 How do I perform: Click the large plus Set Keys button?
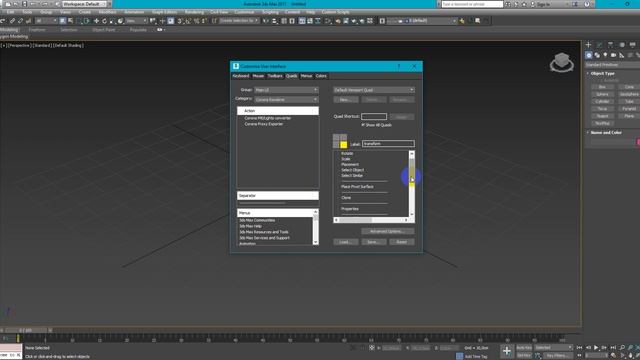pos(507,351)
